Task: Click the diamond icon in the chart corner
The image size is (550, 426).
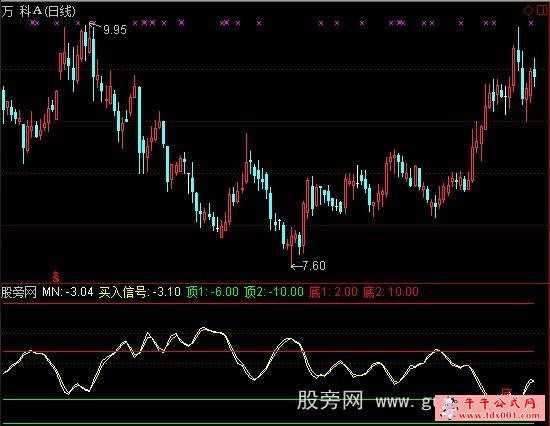Action: point(528,10)
